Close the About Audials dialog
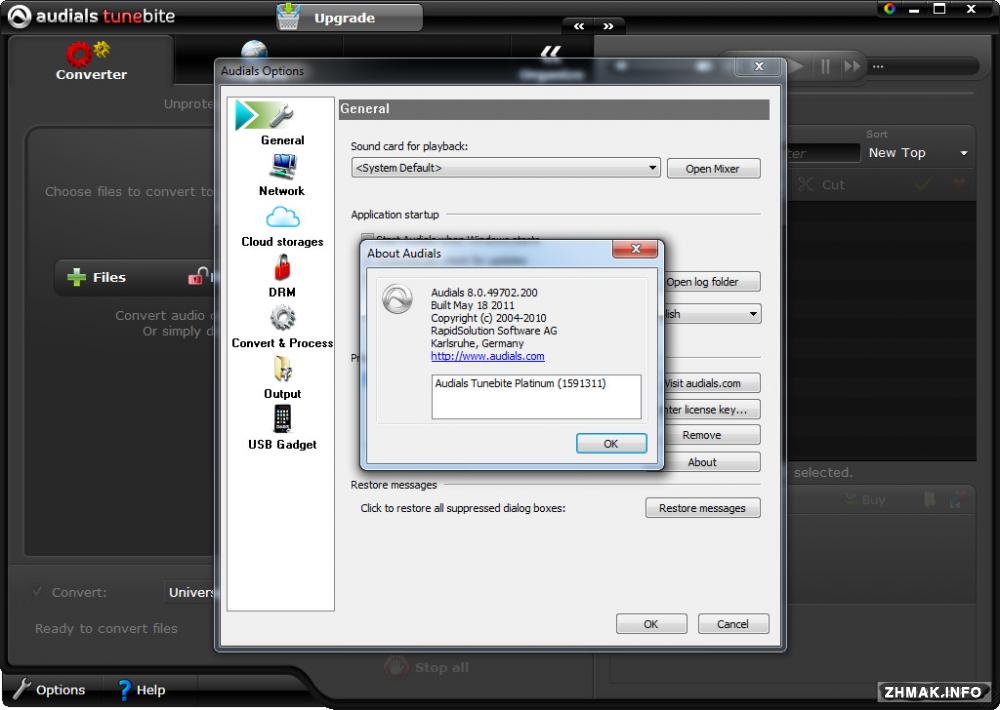The image size is (1000, 710). (635, 249)
